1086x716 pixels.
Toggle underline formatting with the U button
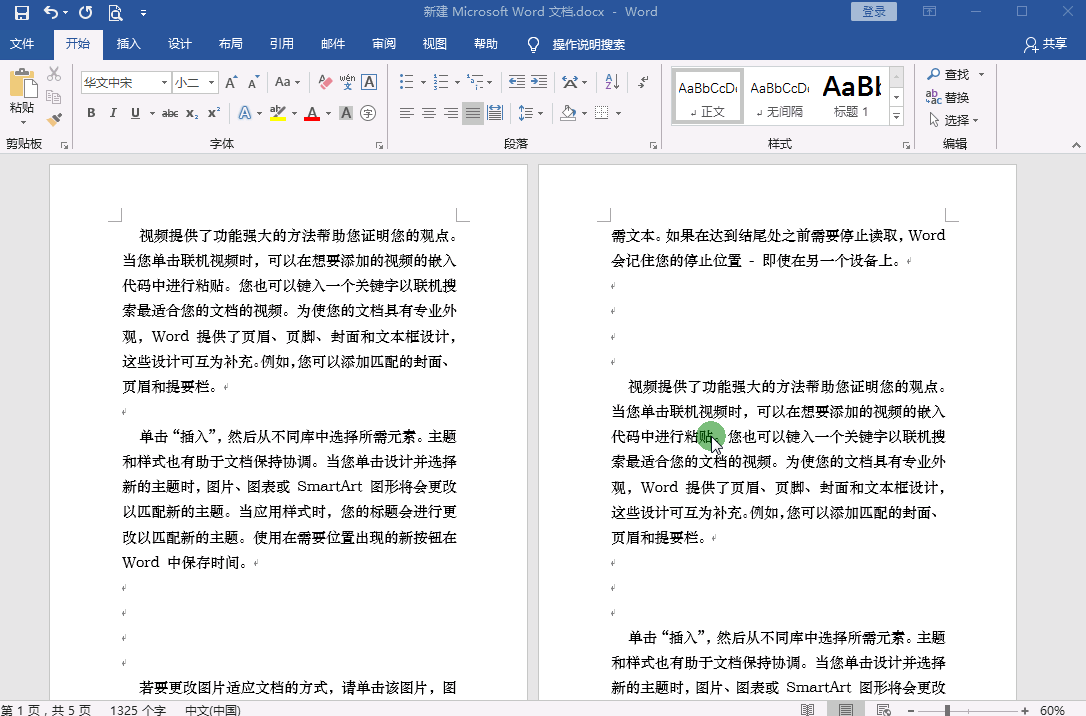click(135, 113)
